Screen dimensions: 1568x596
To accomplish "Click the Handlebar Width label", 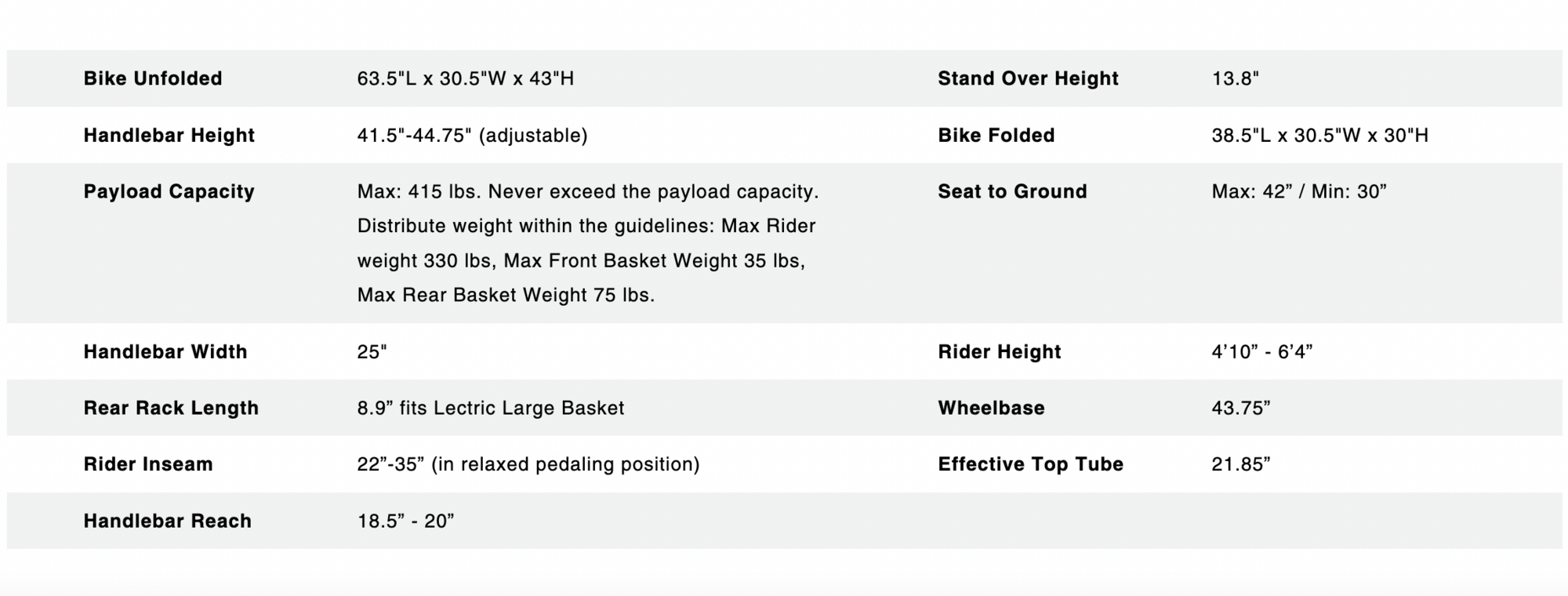I will click(x=165, y=351).
